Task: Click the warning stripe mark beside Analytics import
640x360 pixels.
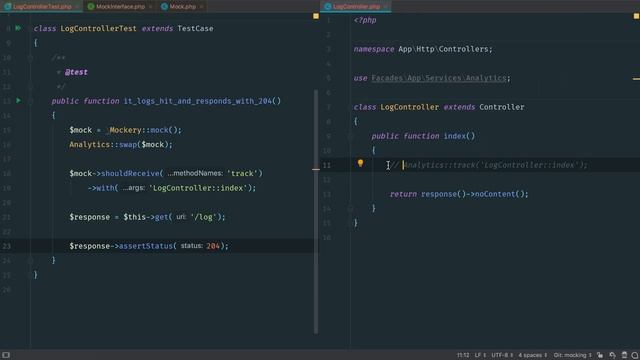Action: (636, 78)
